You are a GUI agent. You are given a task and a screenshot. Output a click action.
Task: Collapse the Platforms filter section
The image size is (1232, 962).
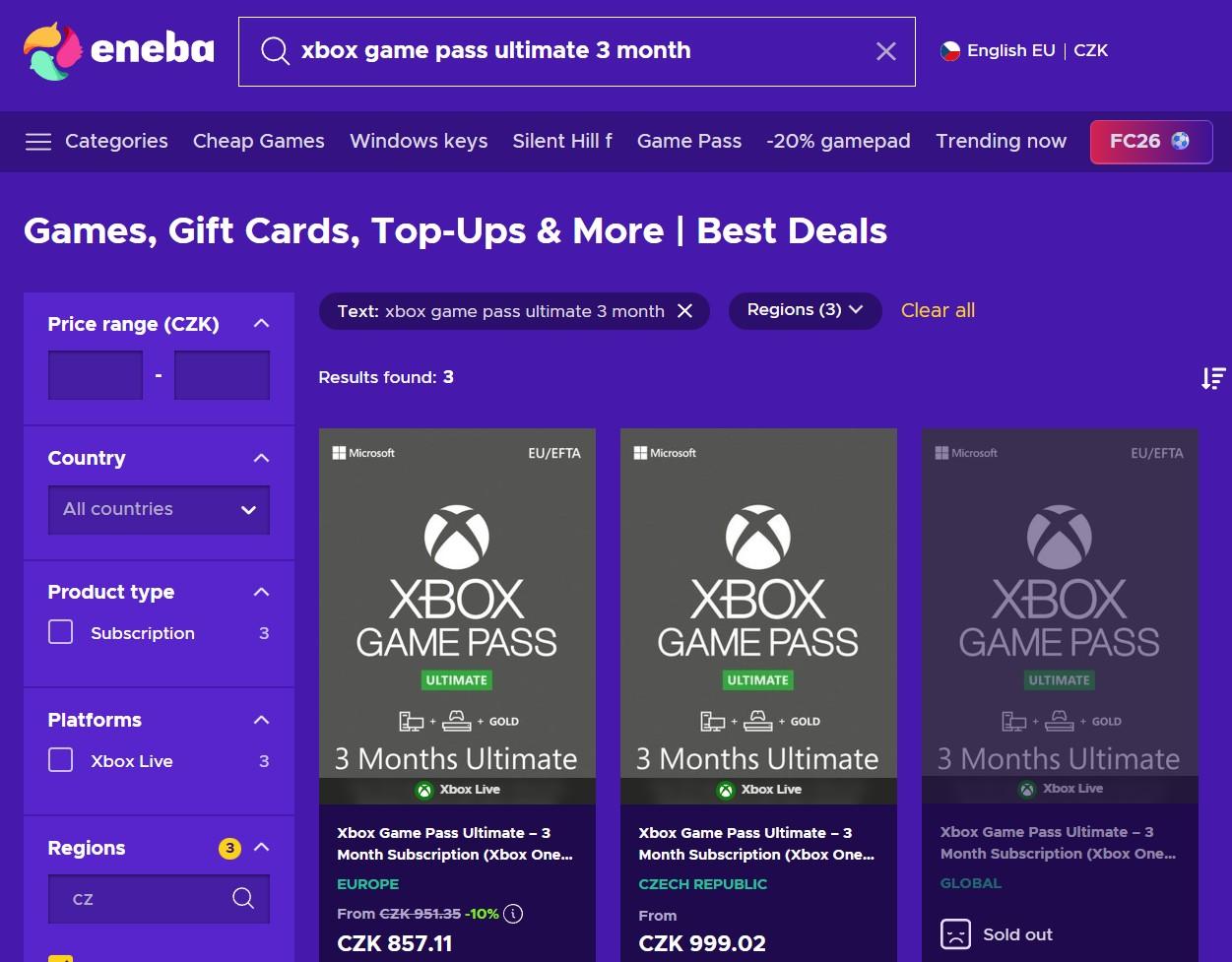click(261, 720)
